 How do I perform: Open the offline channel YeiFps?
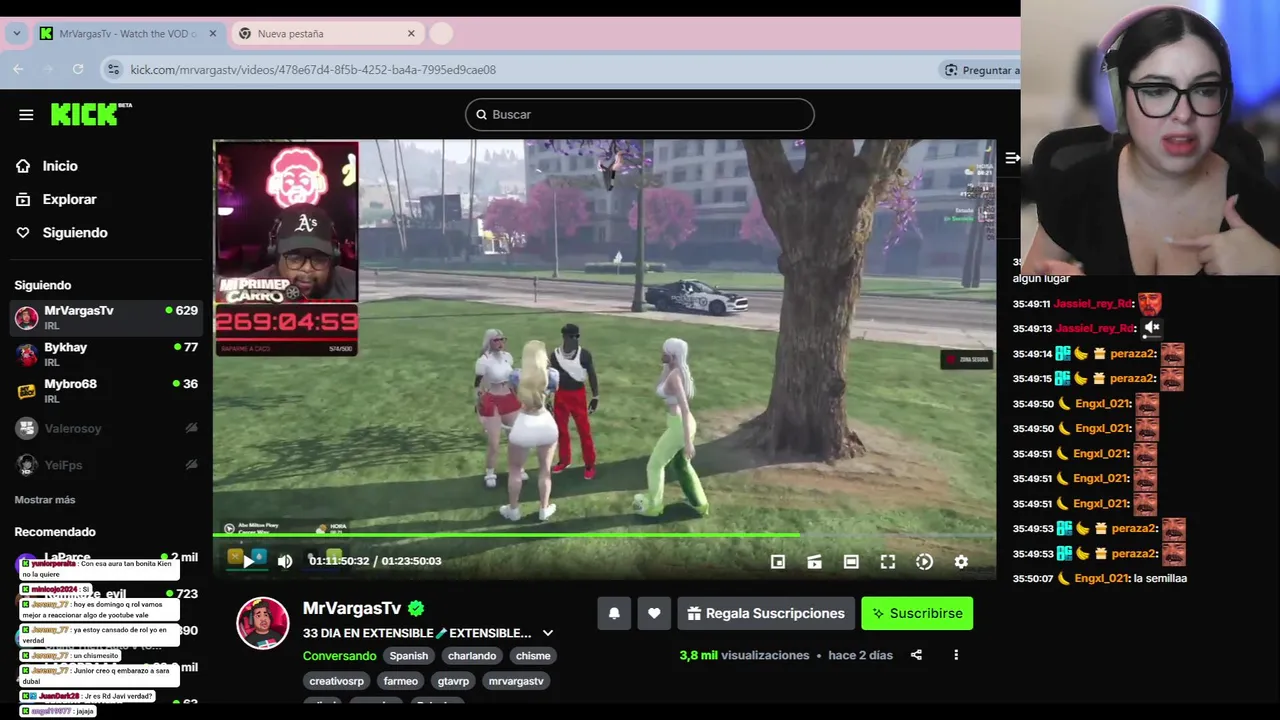point(106,465)
